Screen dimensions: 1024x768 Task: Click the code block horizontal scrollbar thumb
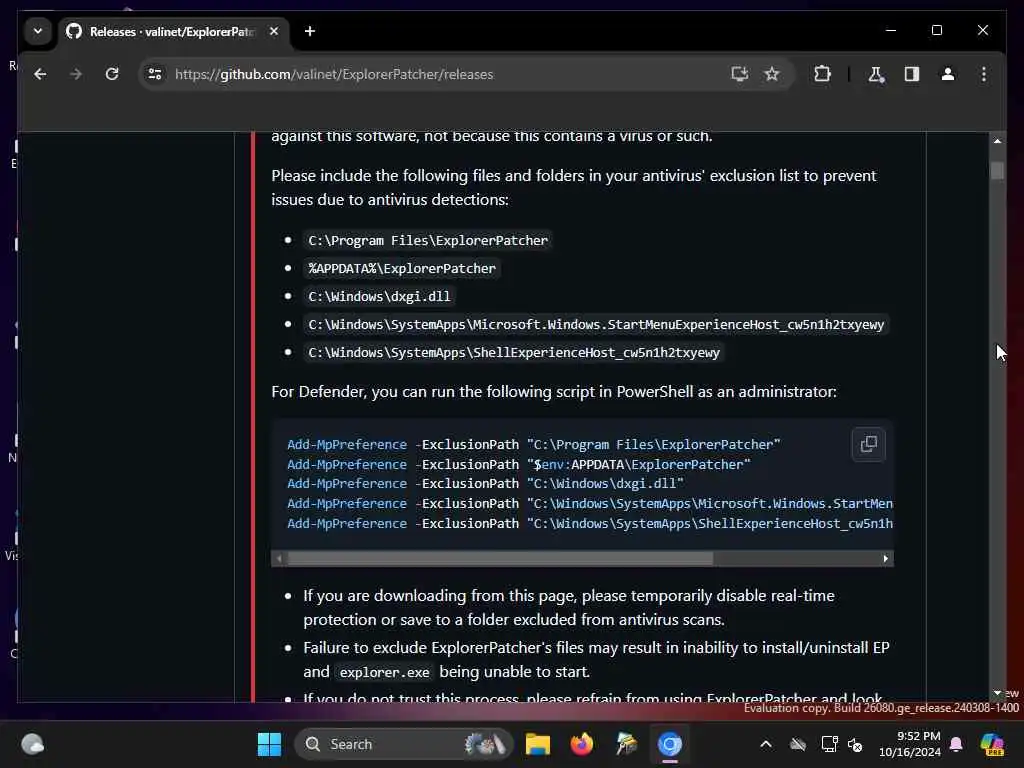tap(500, 558)
